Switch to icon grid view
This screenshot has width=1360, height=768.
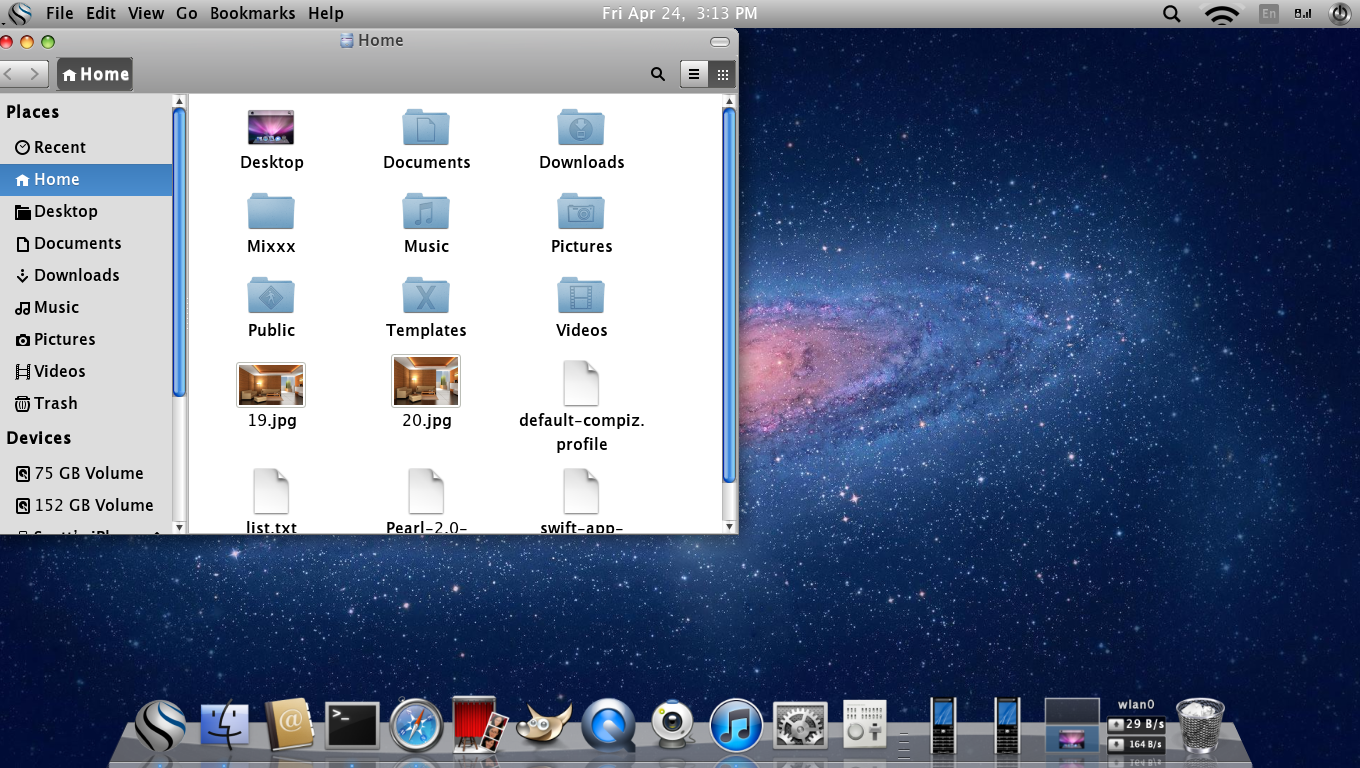[721, 74]
